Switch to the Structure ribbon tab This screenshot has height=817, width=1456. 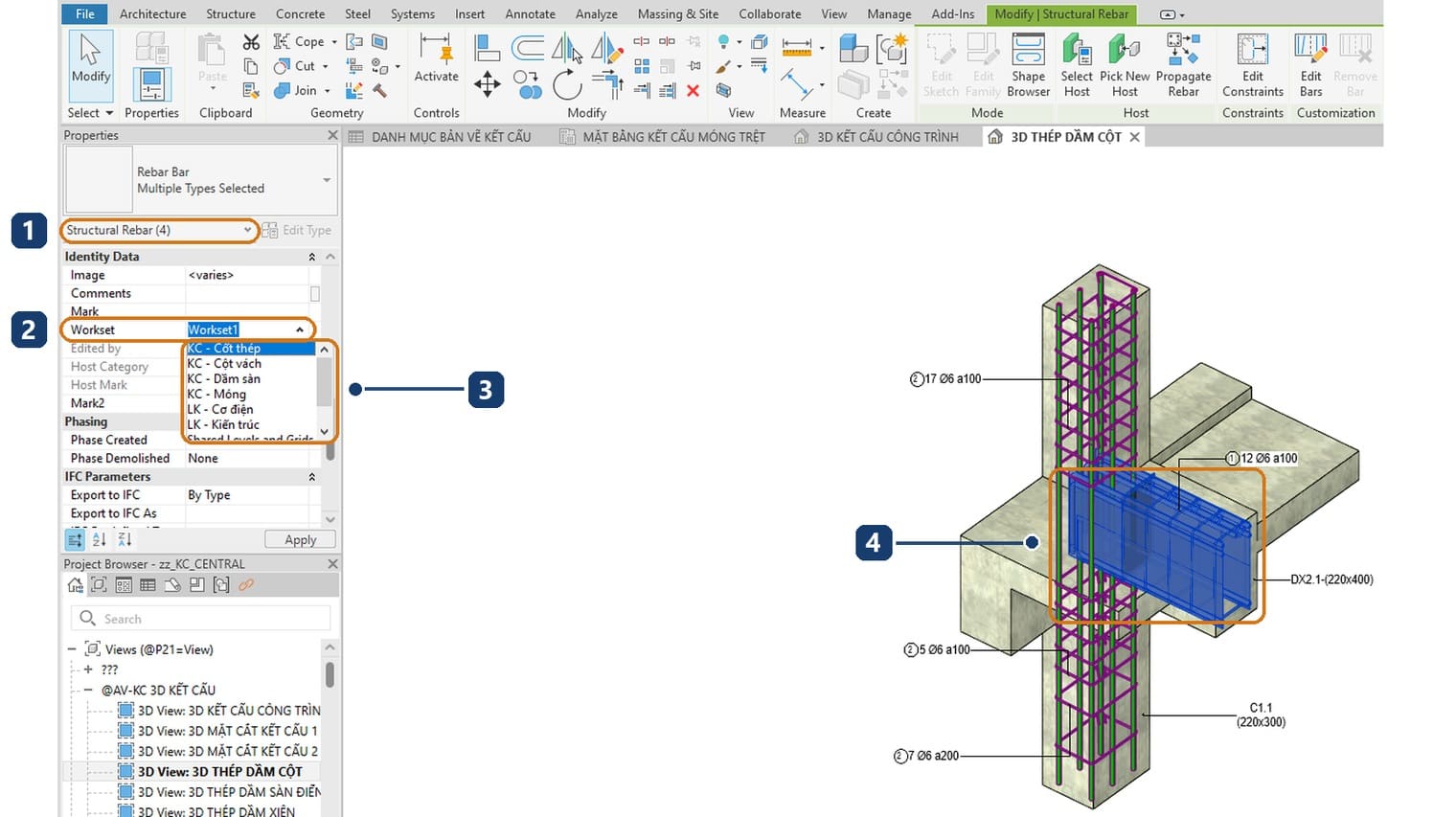tap(231, 14)
